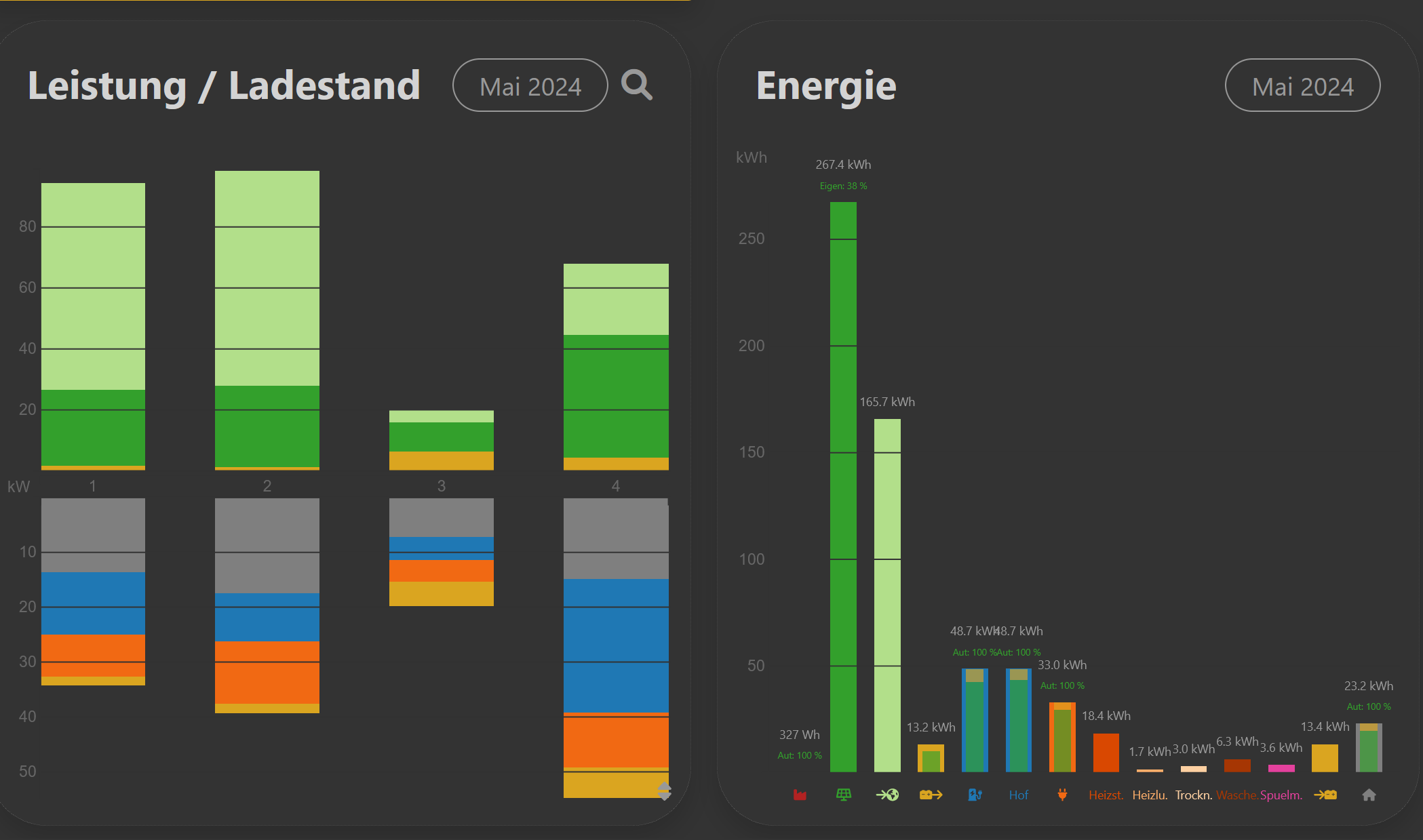Select the Spuelm. device label
Screen dimensions: 1423x840
tap(1281, 795)
